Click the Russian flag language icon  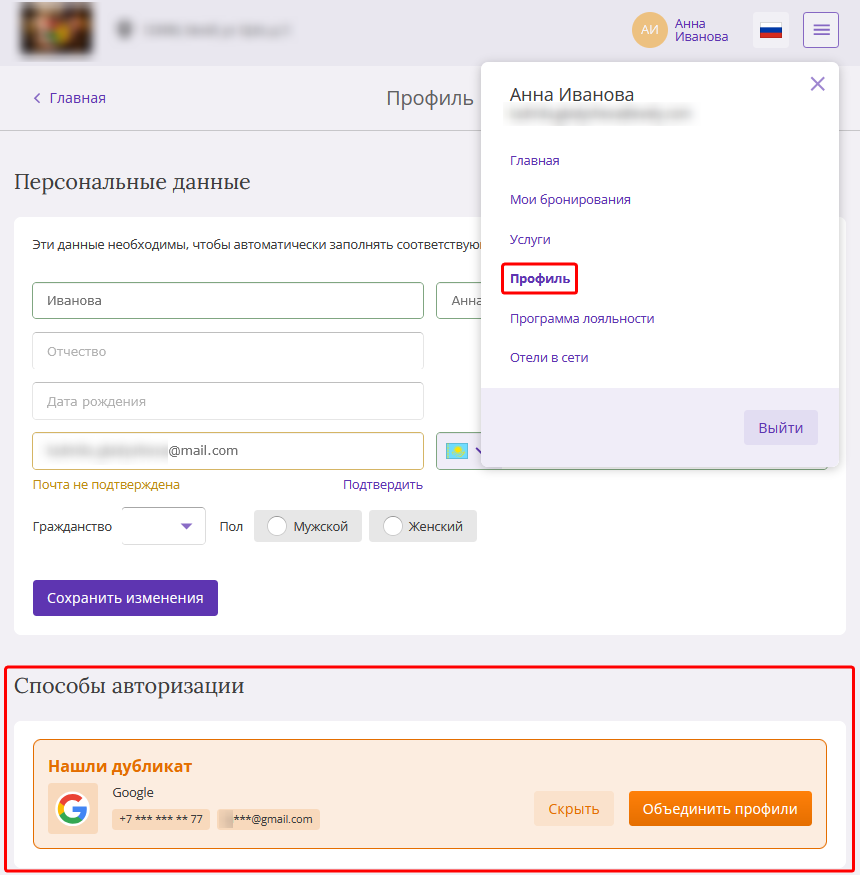[x=770, y=30]
